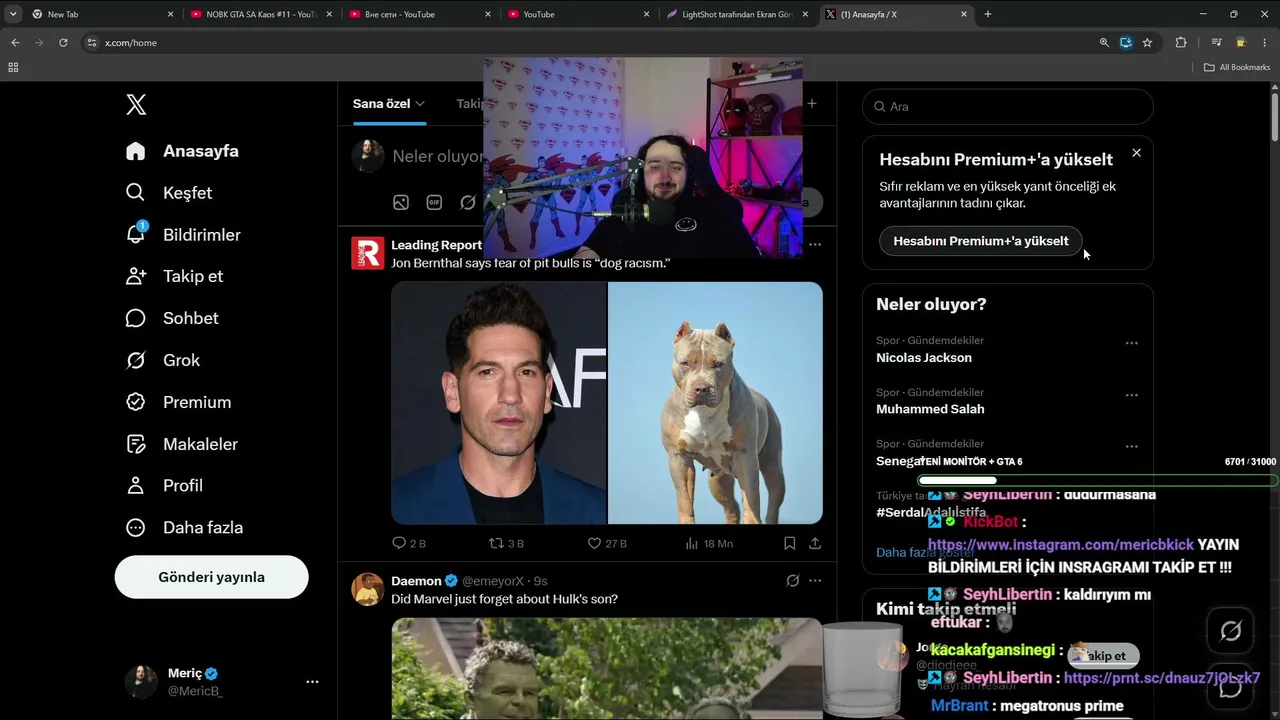
Task: Open the Chrome extensions puzzle icon
Action: (1181, 43)
